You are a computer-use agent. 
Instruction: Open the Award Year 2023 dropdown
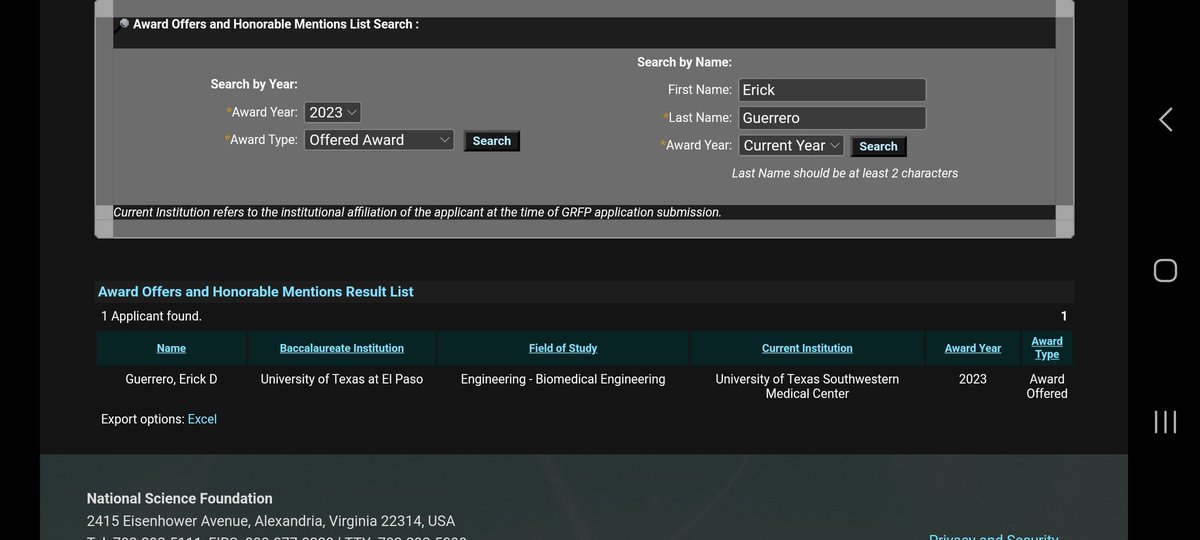click(x=333, y=113)
